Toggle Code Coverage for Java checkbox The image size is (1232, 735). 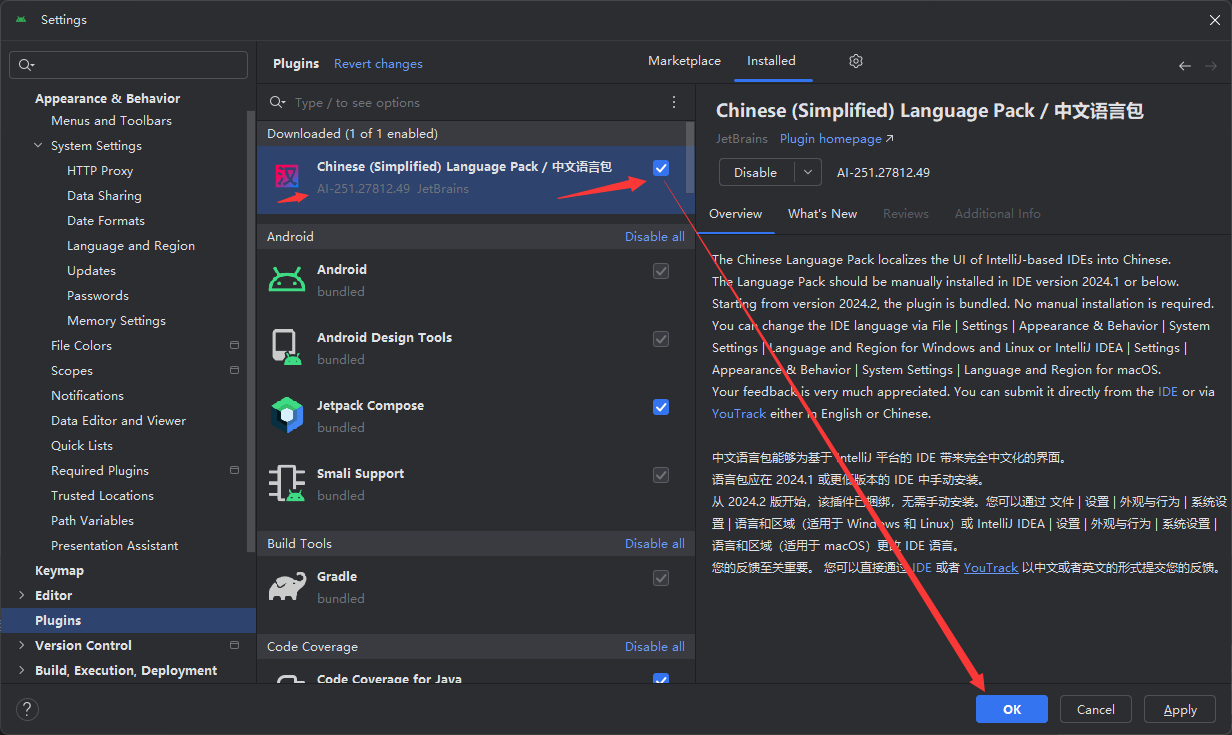[x=661, y=680]
